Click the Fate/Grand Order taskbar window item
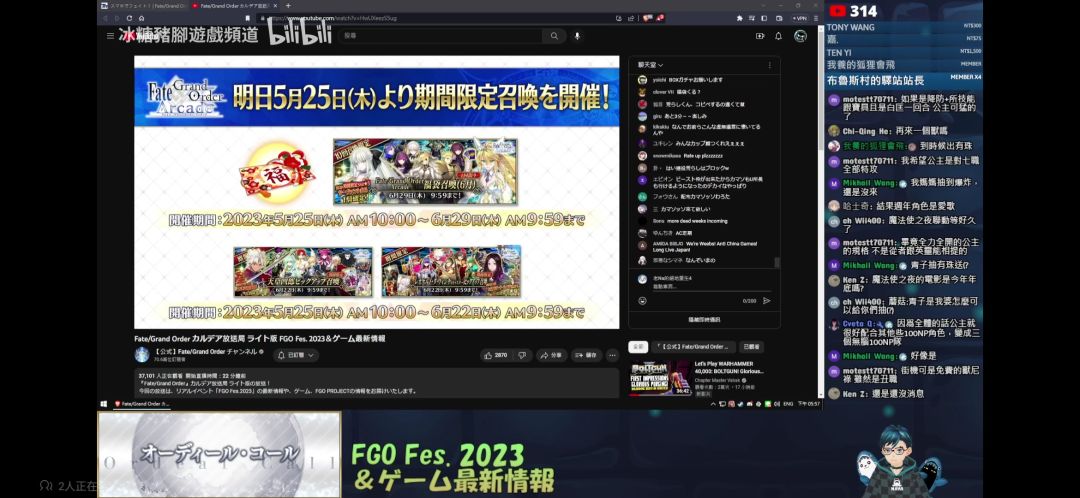This screenshot has width=1080, height=498. point(142,404)
